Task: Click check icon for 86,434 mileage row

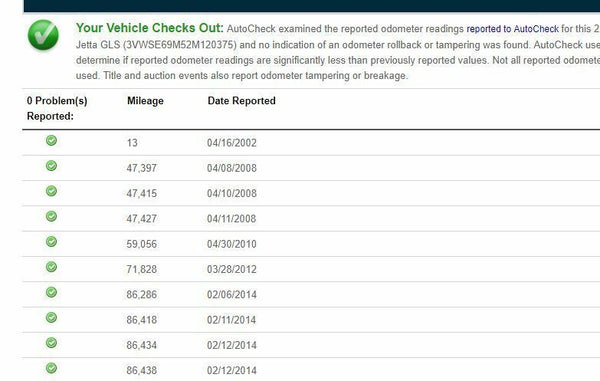Action: (x=51, y=343)
